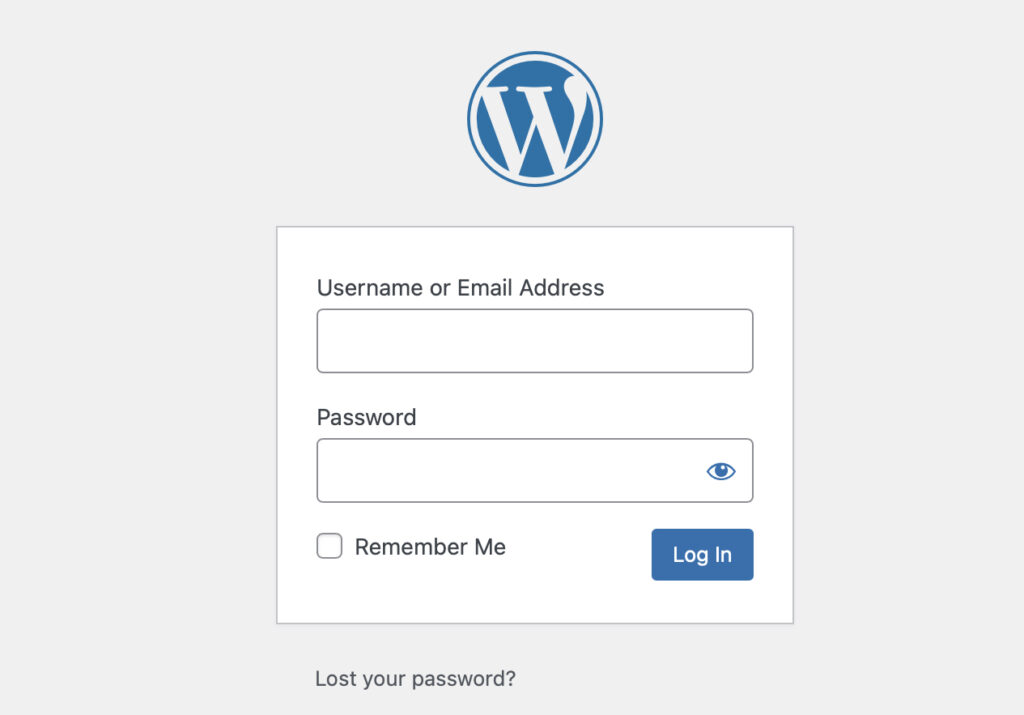
Task: Enable the Remember Me checkbox
Action: tap(329, 546)
